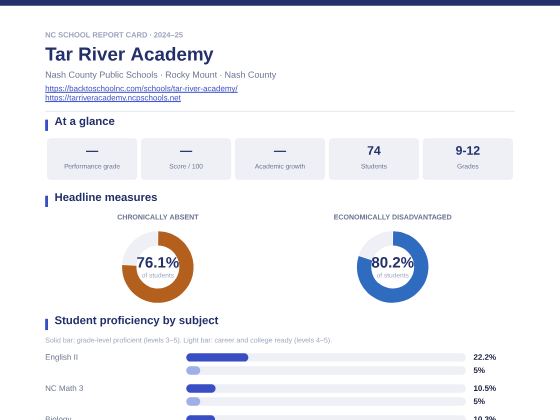This screenshot has width=560, height=420.
Task: Click the NC Math 3 subject label
Action: coord(64,388)
